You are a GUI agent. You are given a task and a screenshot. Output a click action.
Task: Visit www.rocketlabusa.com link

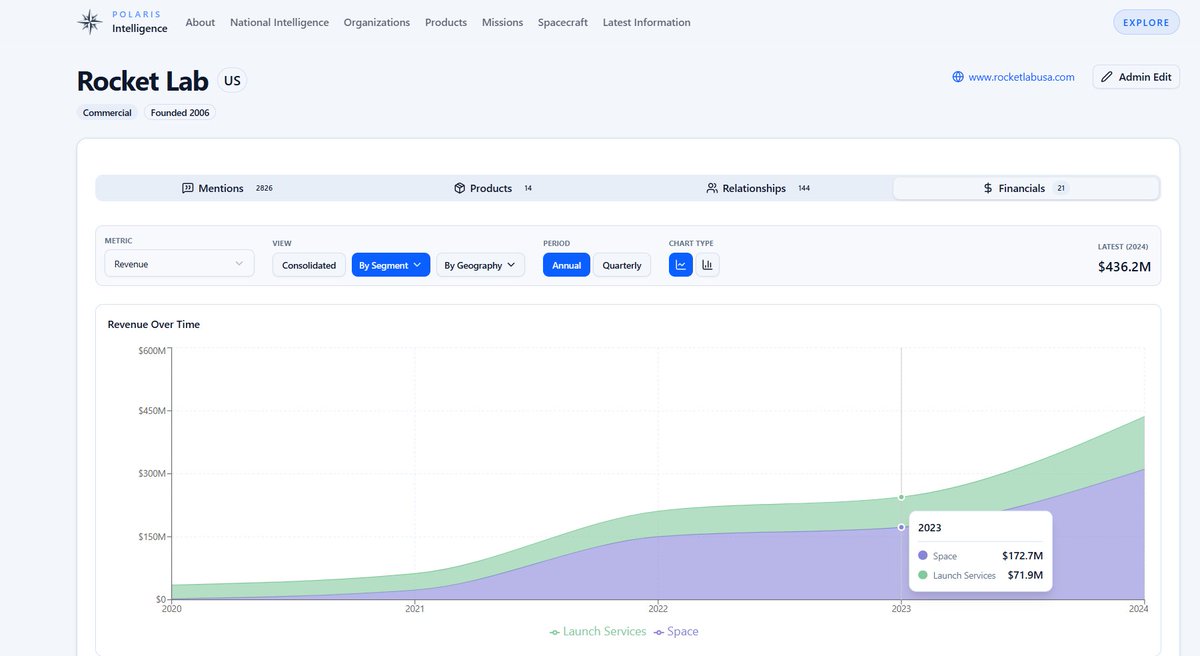1021,77
